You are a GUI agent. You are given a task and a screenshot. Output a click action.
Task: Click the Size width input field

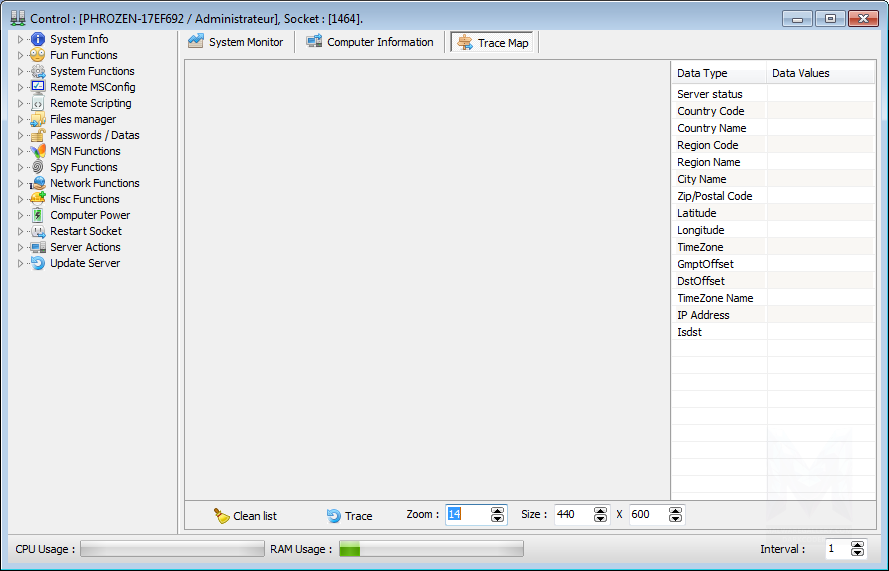click(573, 515)
